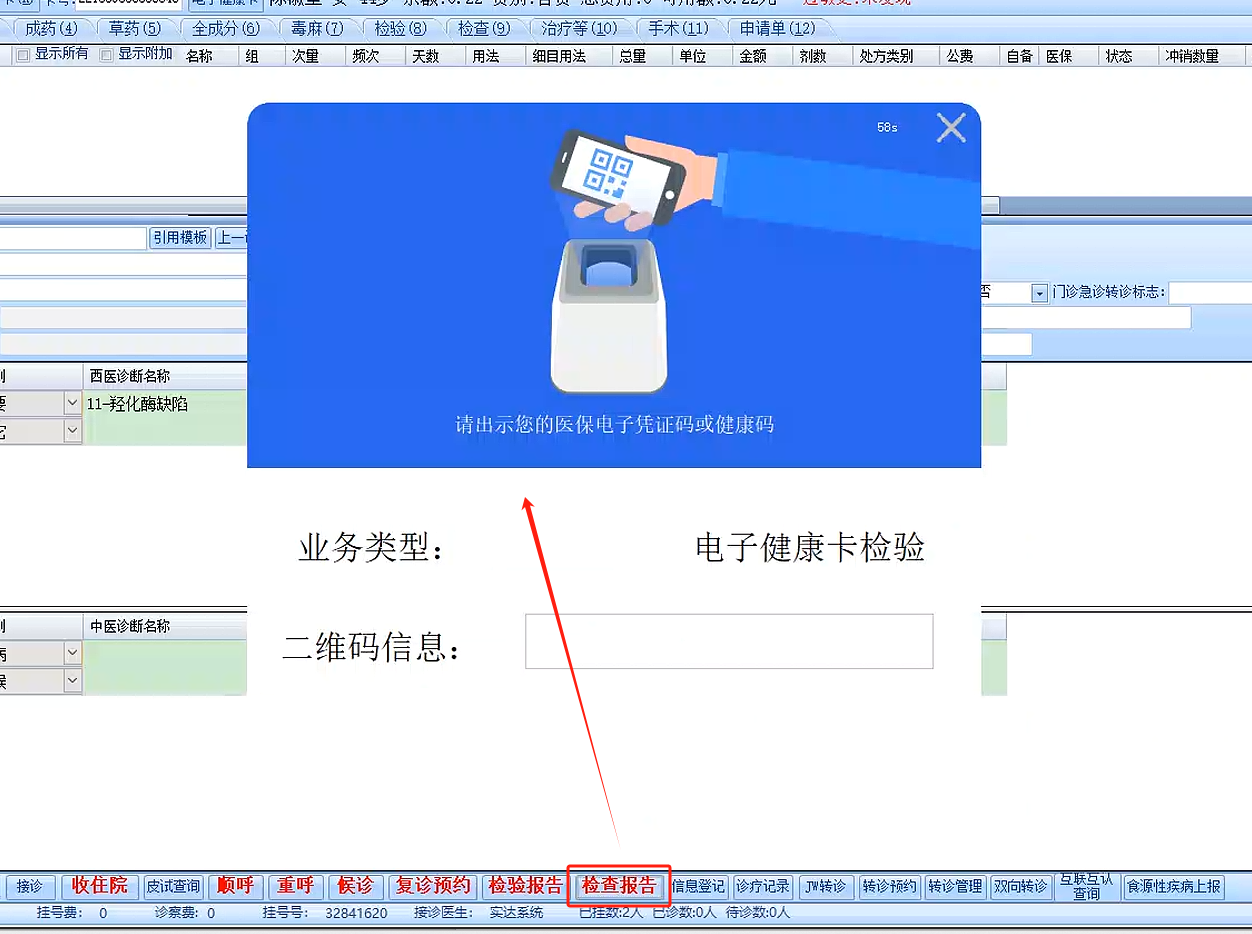Click the 引用模板 button
1252x934 pixels.
coord(180,238)
